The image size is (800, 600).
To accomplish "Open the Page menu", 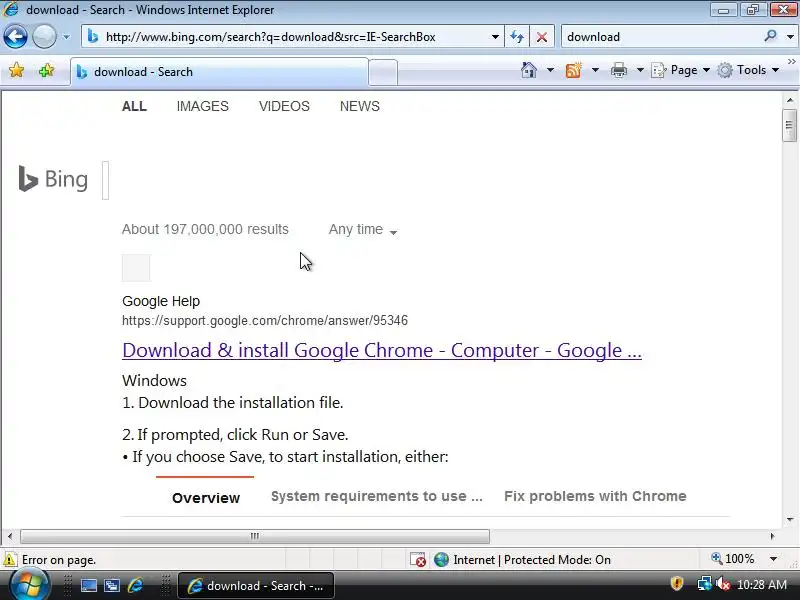I will pos(680,70).
